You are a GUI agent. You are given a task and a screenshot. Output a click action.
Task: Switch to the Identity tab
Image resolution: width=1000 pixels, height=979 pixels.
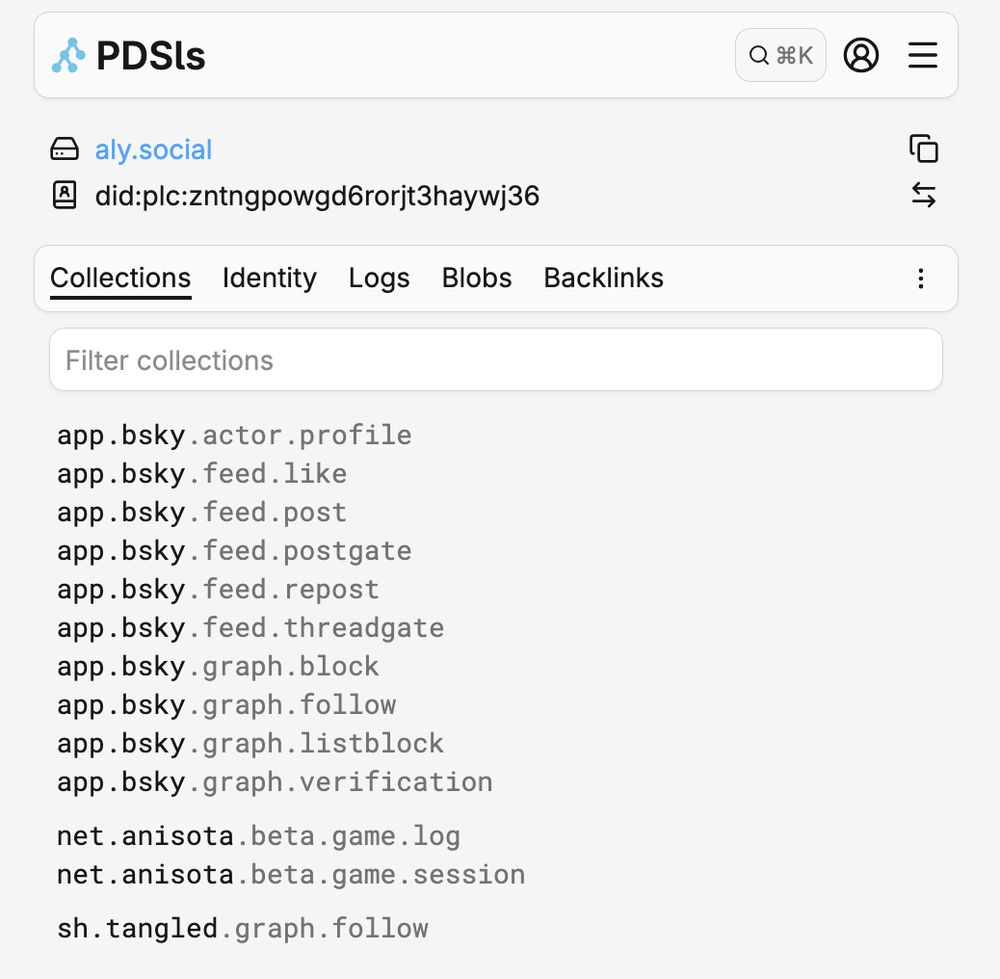(x=269, y=278)
